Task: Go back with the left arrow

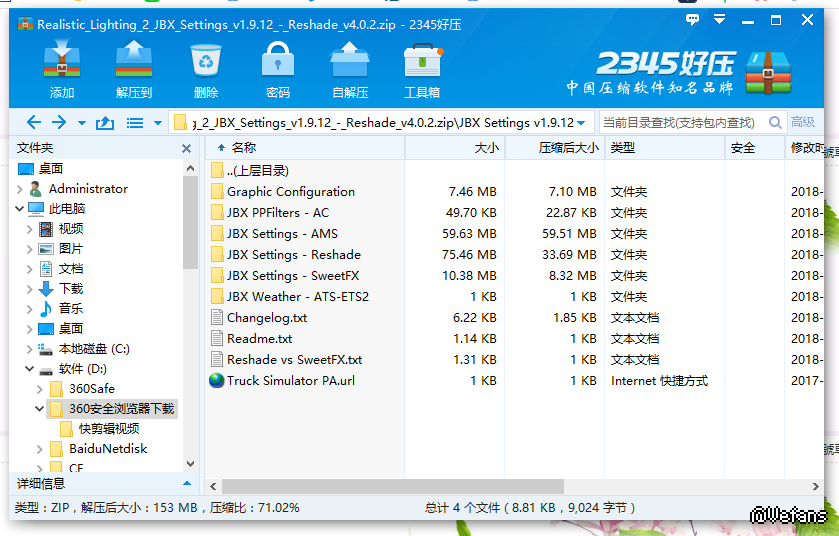Action: point(34,123)
